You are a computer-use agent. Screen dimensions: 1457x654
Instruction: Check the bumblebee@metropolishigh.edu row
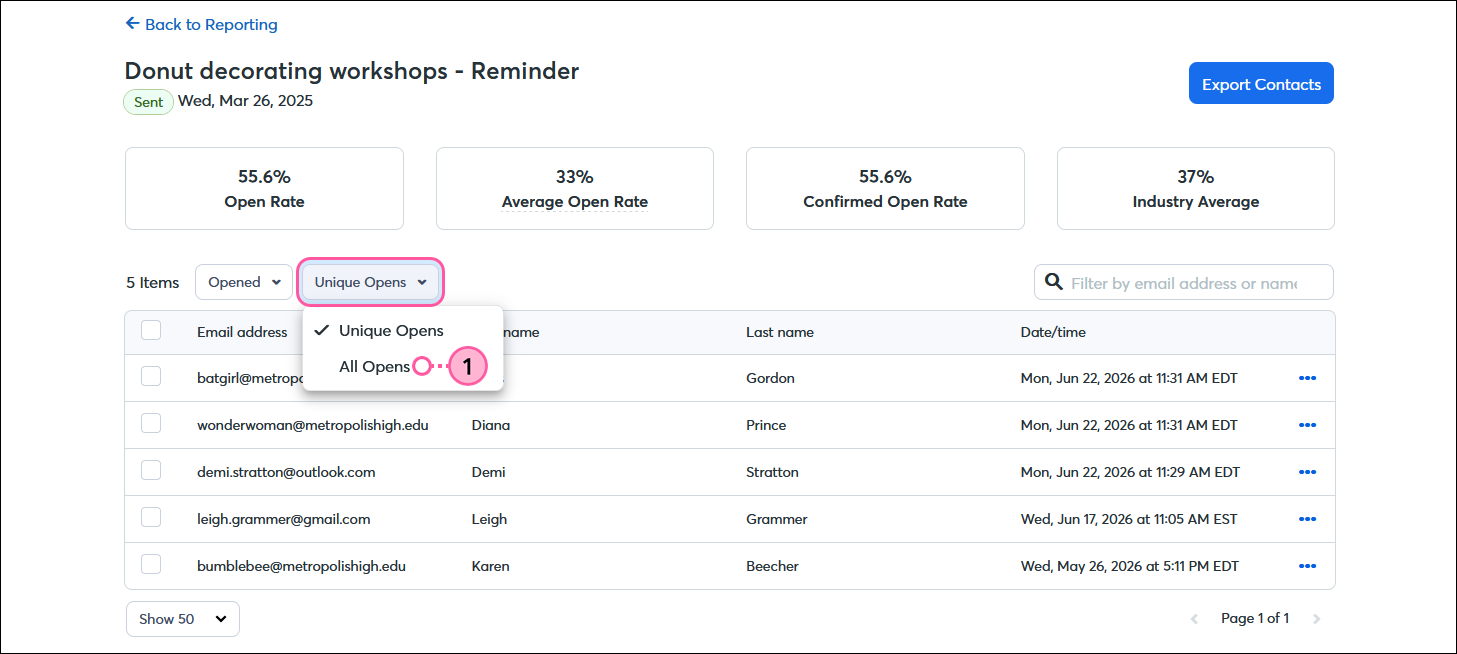coord(151,564)
